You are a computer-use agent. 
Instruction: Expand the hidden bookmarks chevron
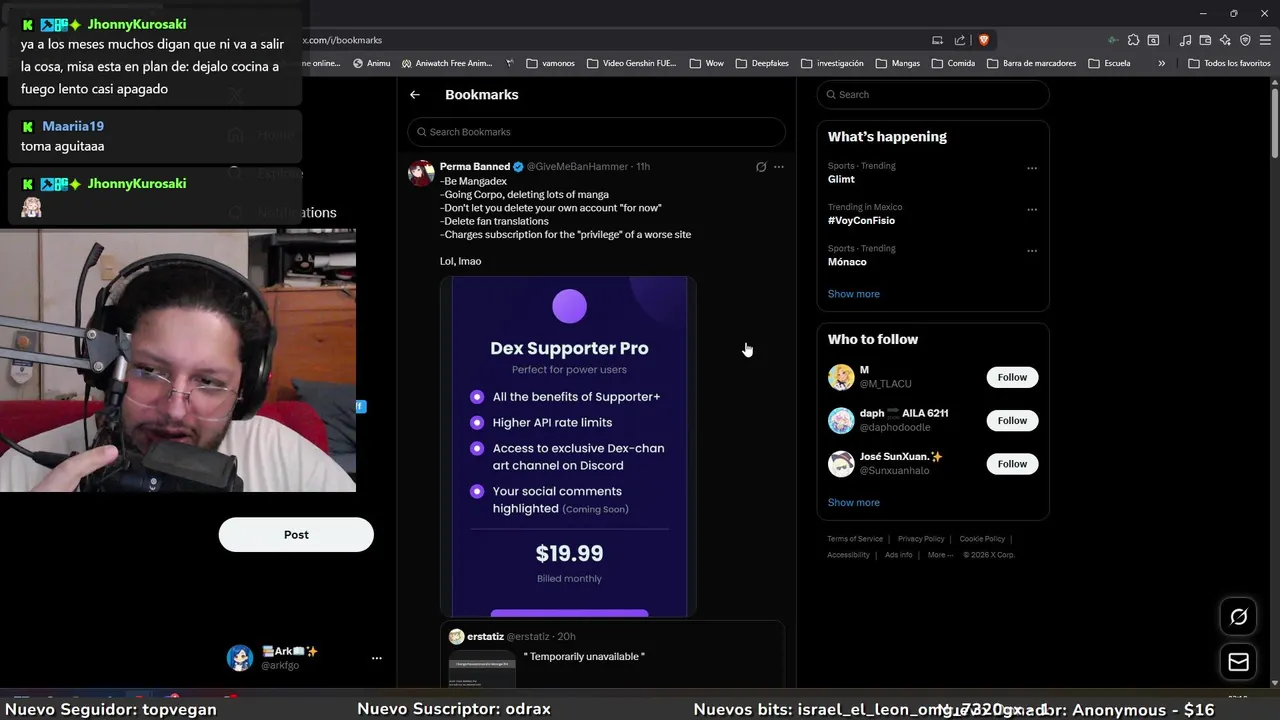tap(1161, 63)
